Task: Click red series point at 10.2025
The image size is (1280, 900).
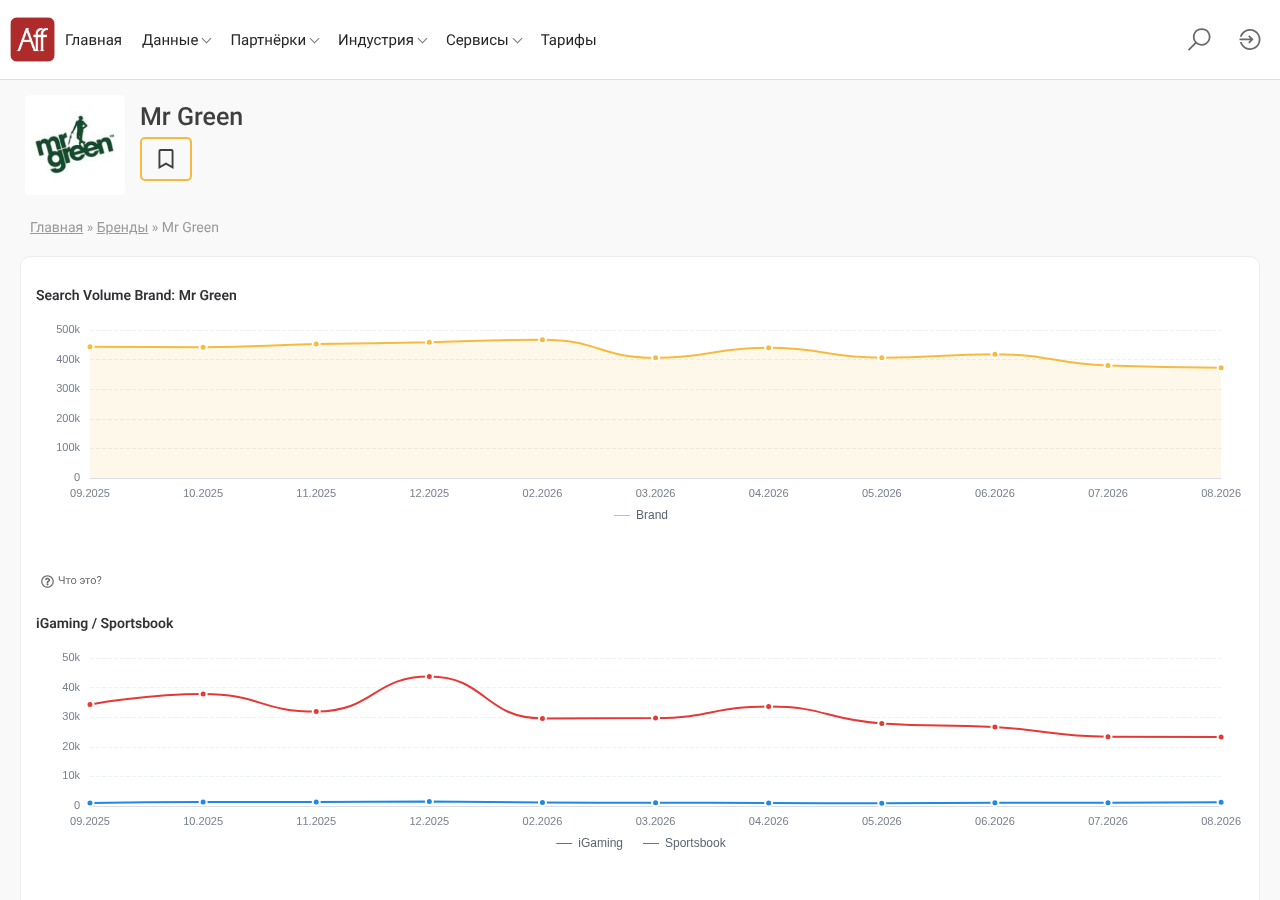Action: (x=203, y=694)
